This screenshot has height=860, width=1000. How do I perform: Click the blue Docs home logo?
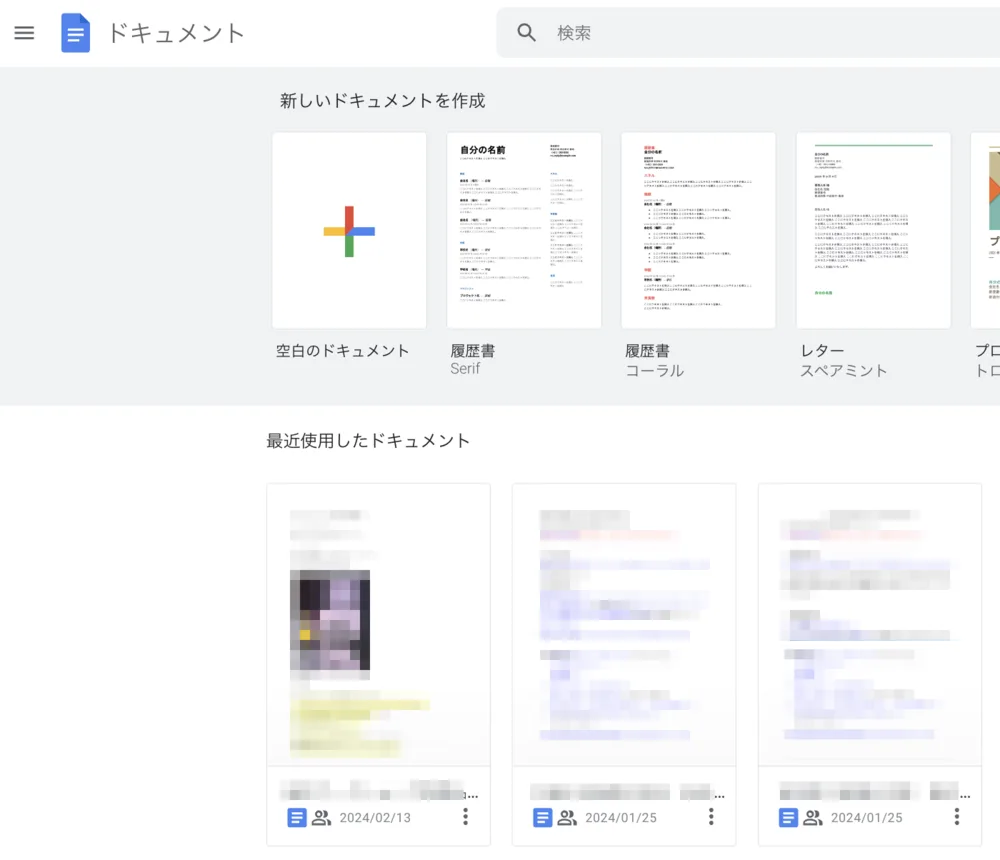click(x=75, y=33)
